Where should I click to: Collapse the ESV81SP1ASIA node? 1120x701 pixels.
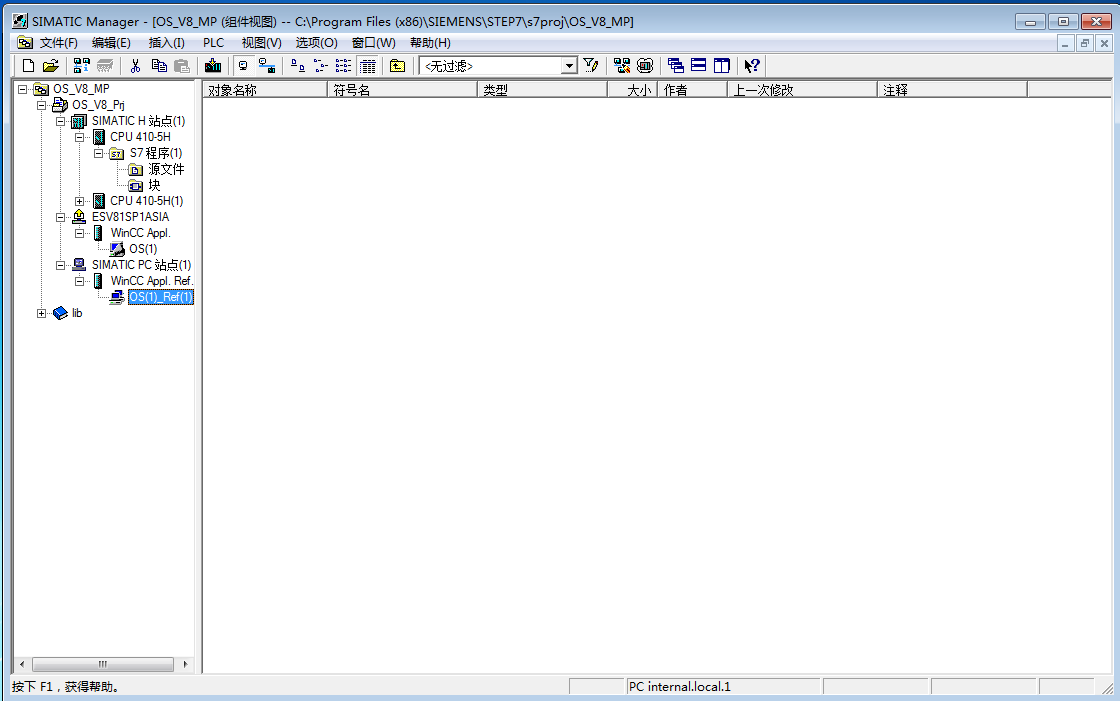[x=61, y=217]
